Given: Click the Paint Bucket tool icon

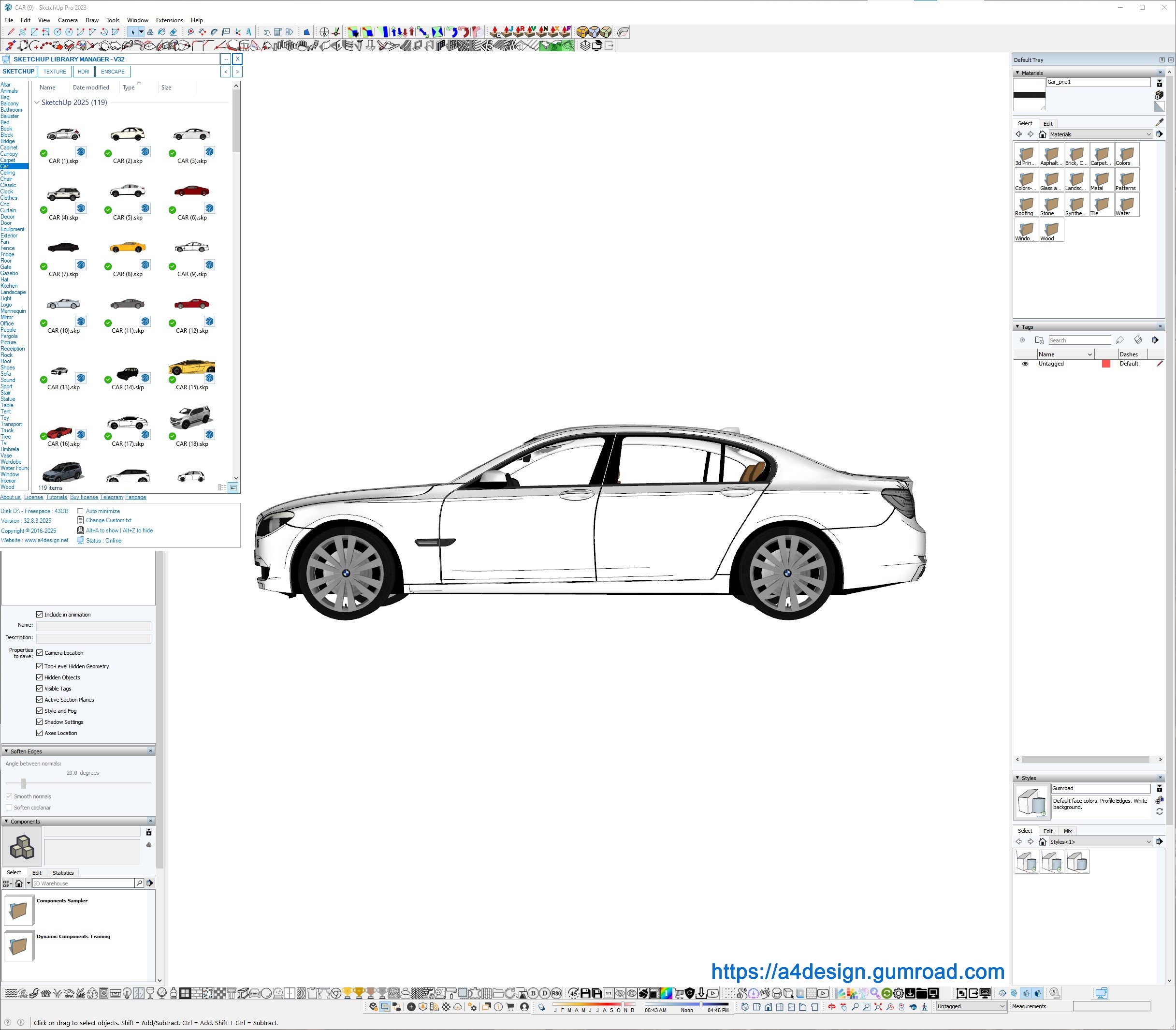Looking at the screenshot, I should (162, 32).
